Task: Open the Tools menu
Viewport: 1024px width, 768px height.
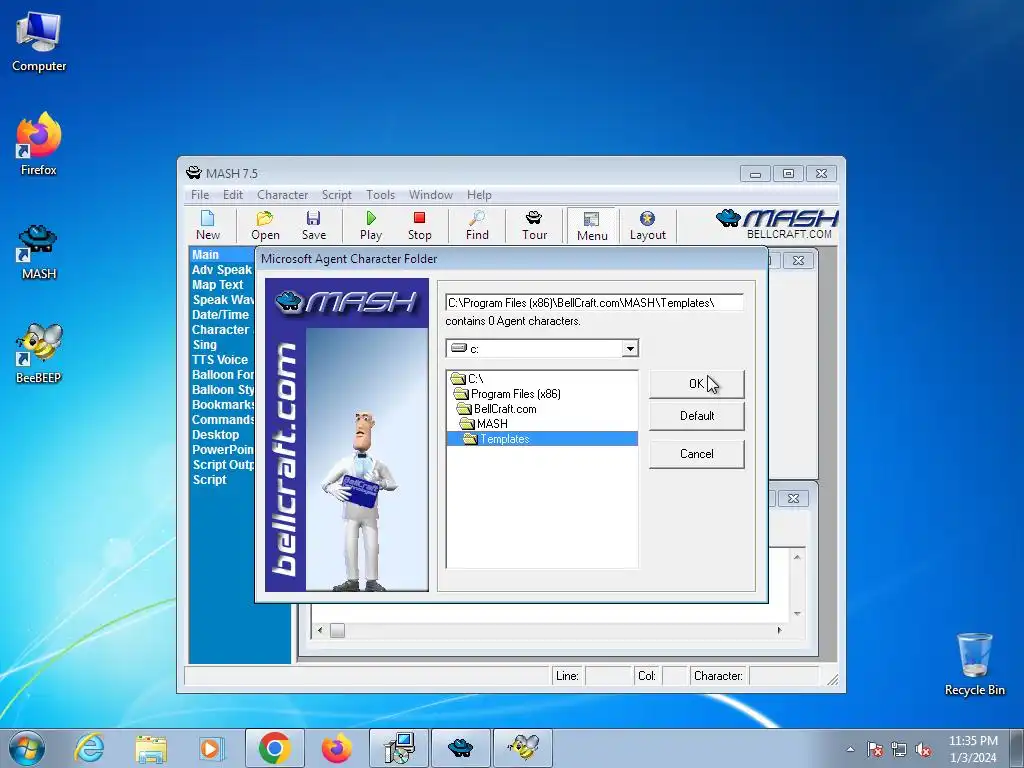Action: (x=380, y=195)
